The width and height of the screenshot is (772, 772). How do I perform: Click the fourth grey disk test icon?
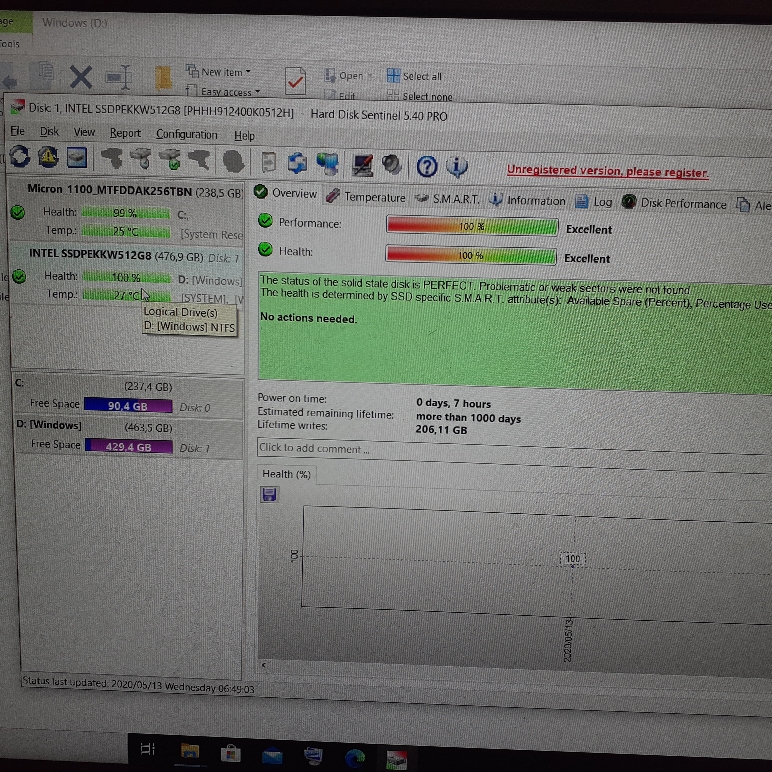[199, 160]
